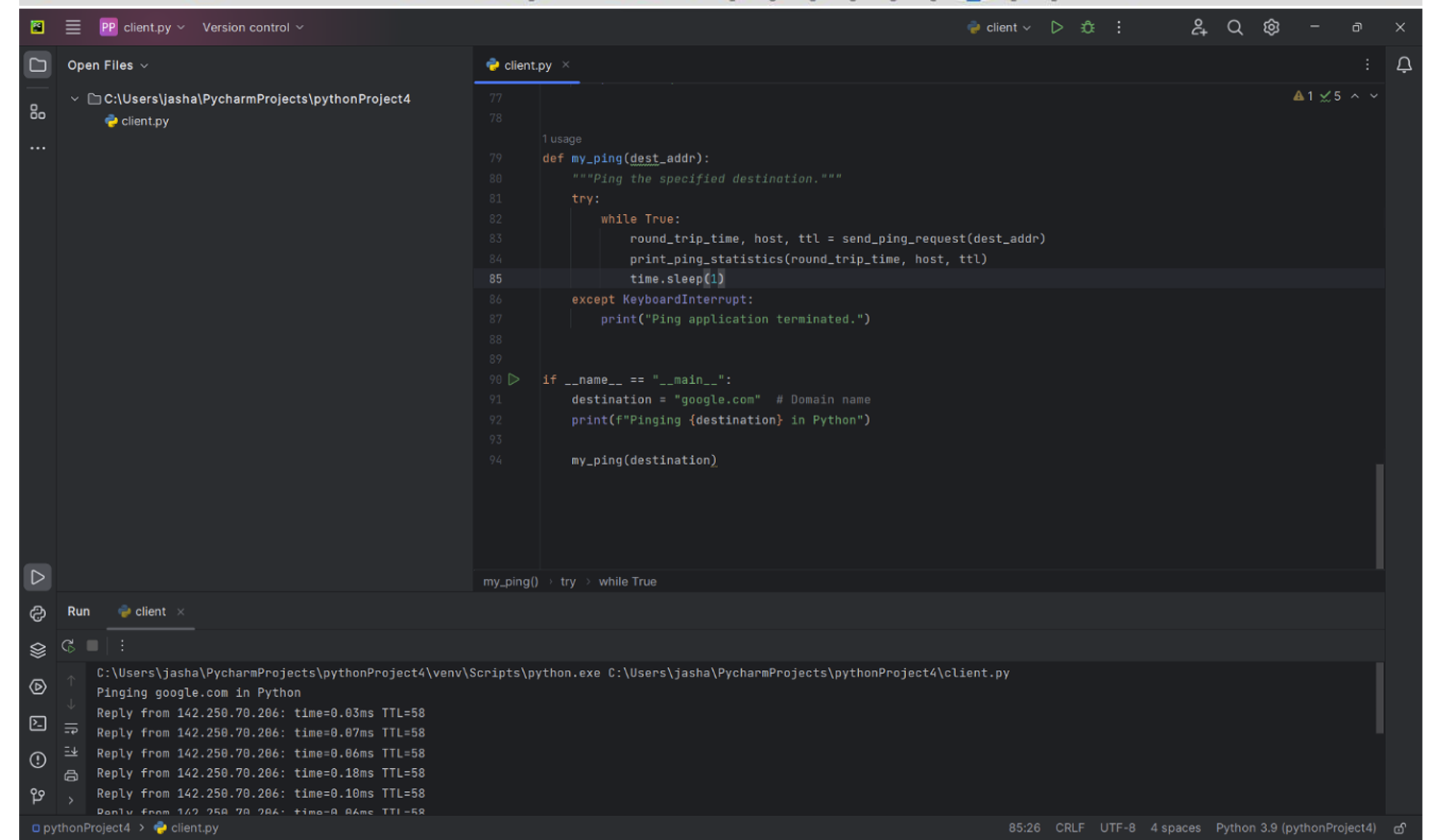Open the Services tool window icon
The image size is (1456, 840).
37,686
